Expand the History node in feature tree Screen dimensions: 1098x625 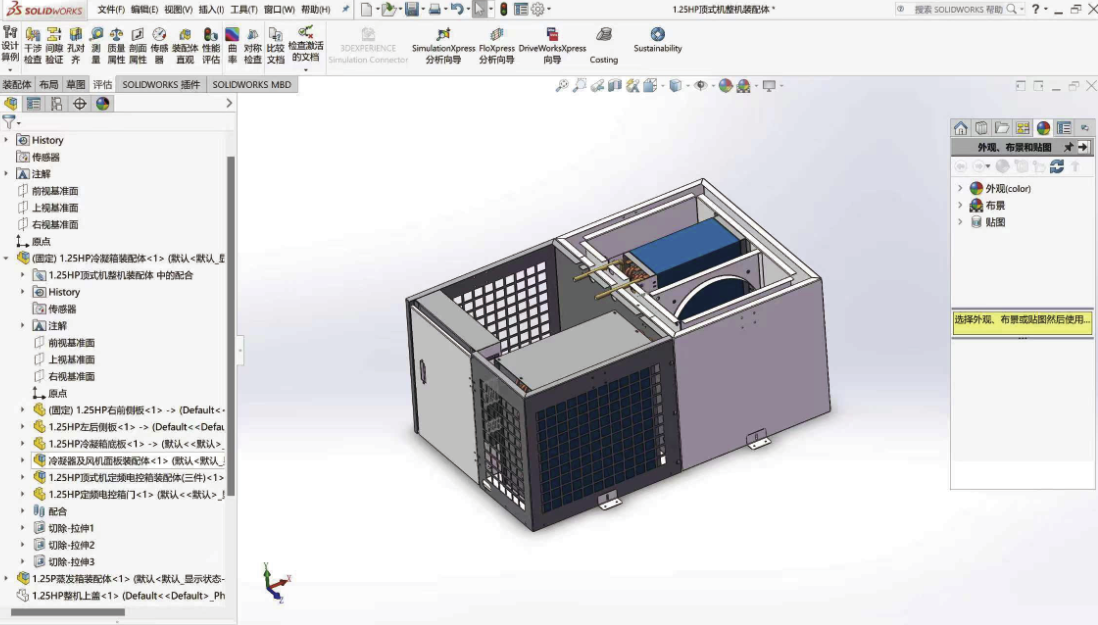(8, 139)
